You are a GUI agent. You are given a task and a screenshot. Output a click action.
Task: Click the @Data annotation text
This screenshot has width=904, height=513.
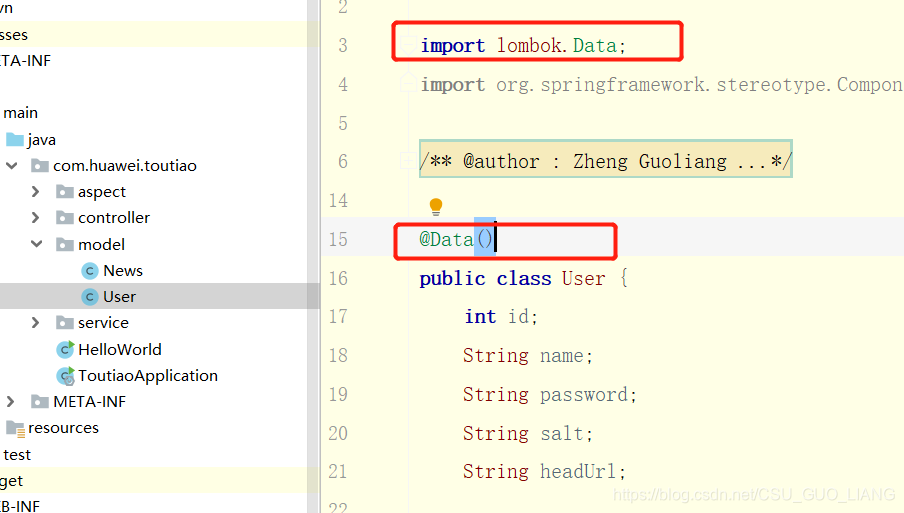(446, 239)
